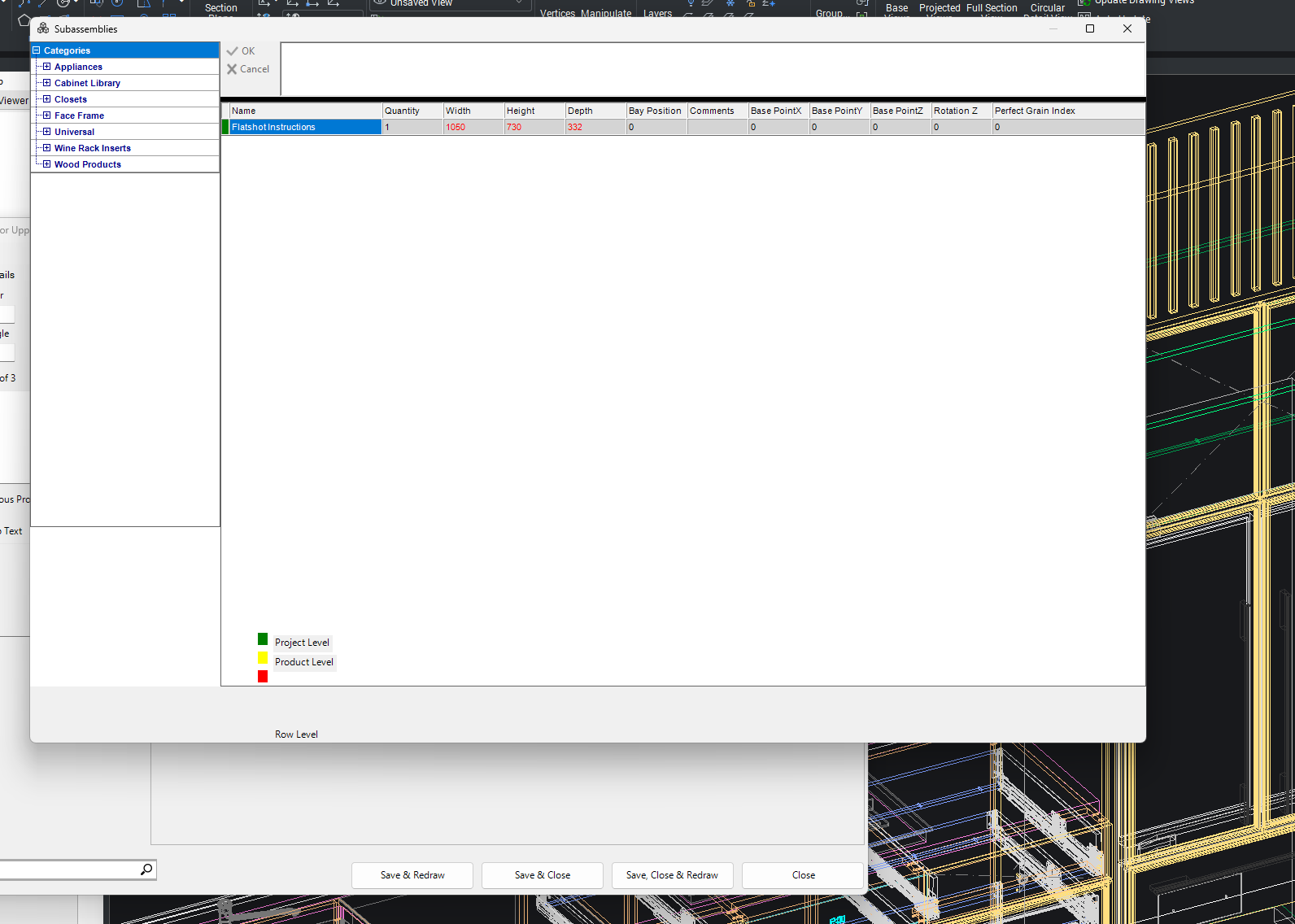Click the Save & Redraw button
The image size is (1295, 924).
coord(412,875)
